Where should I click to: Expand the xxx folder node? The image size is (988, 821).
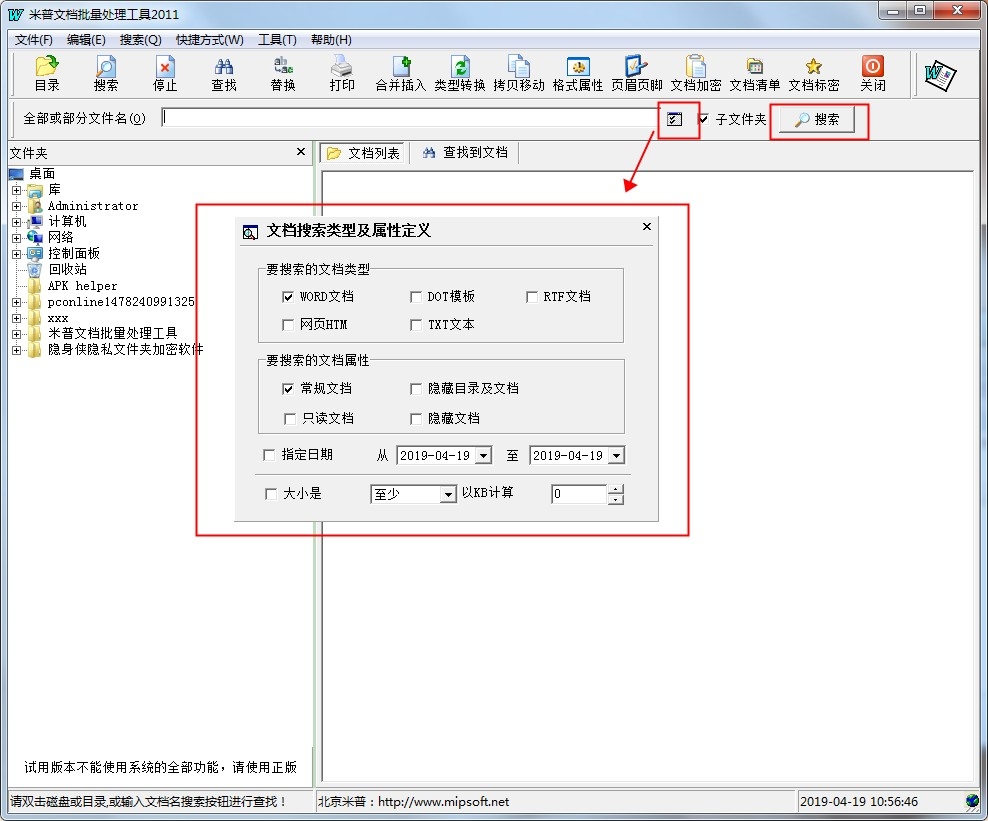(x=16, y=318)
